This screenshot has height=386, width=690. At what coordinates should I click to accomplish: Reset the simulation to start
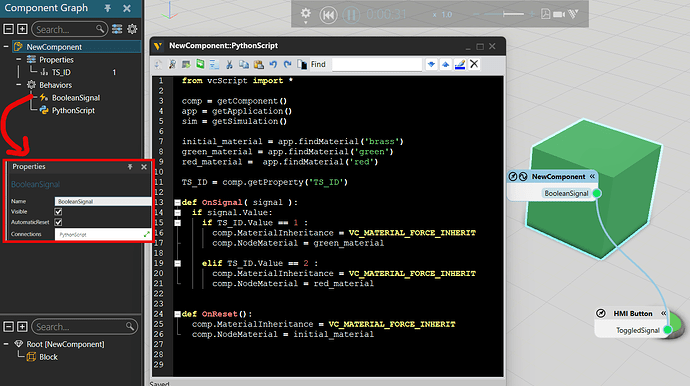(328, 15)
